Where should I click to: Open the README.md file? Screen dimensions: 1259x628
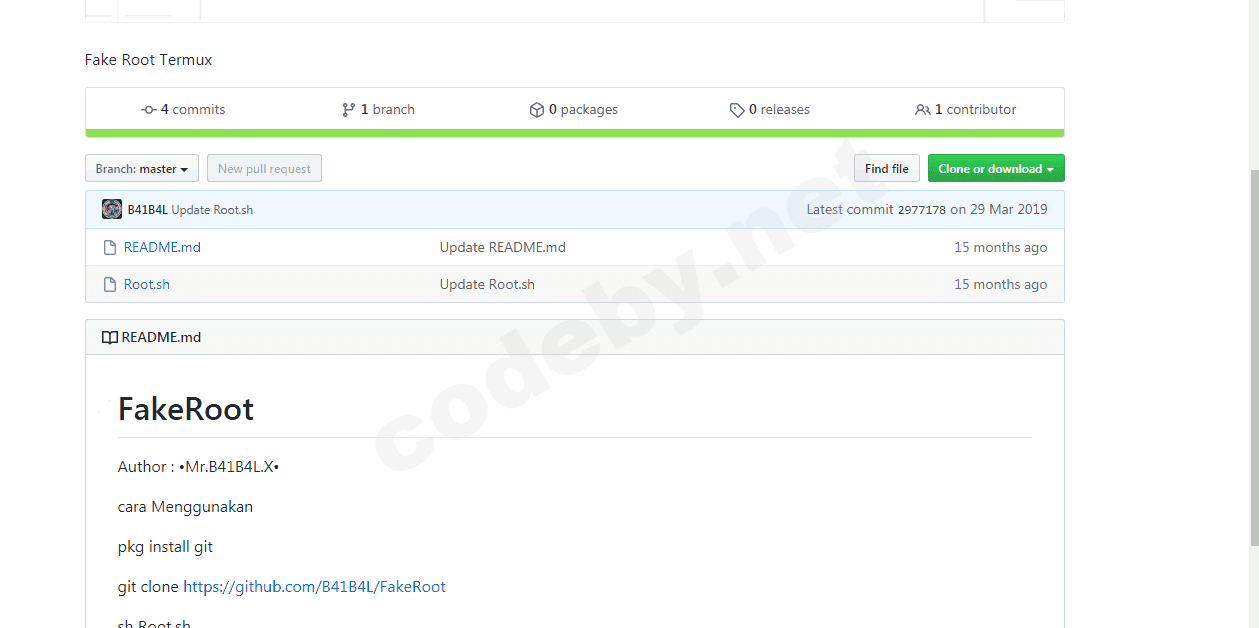tap(162, 247)
